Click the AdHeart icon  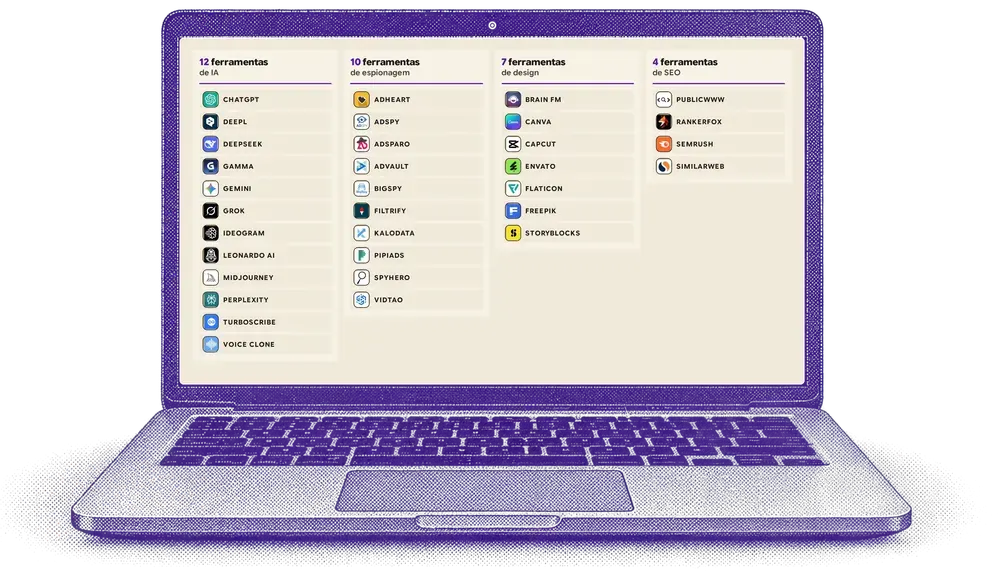point(362,99)
